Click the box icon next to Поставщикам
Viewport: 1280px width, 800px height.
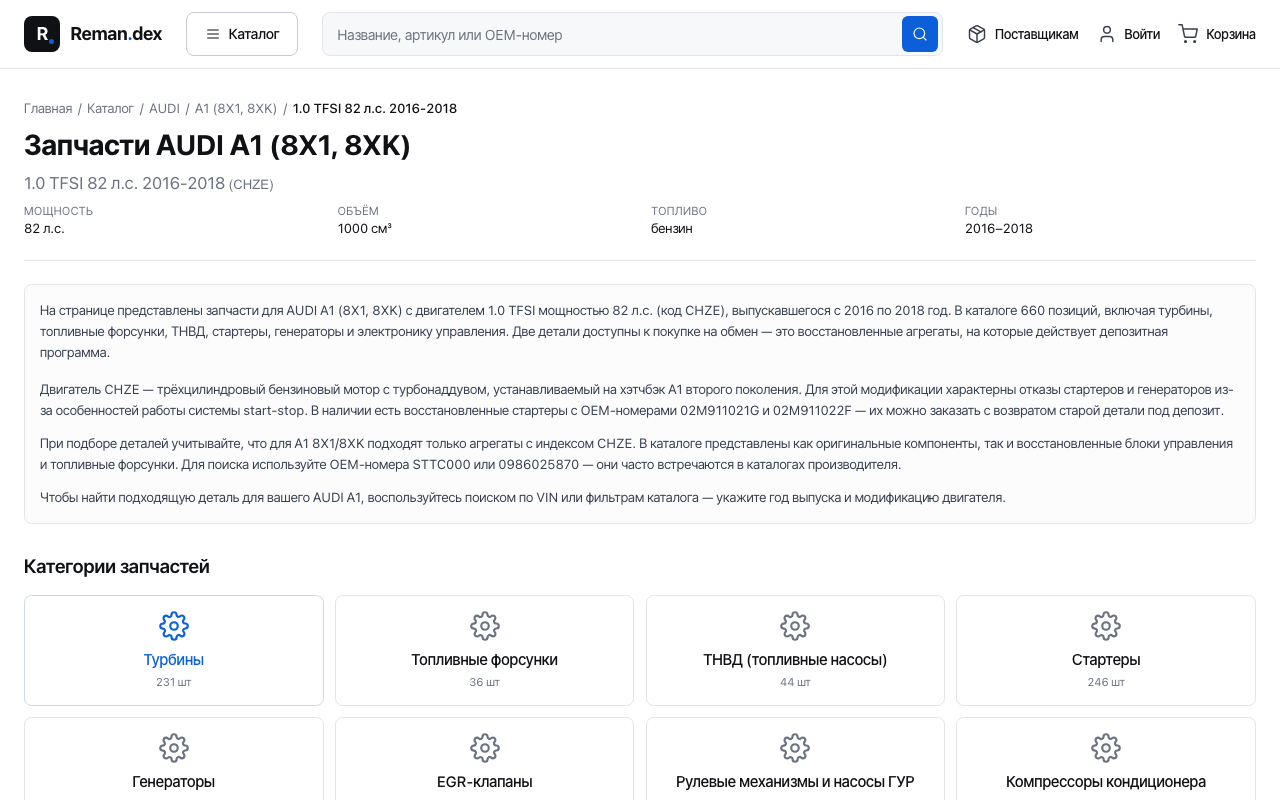click(977, 34)
